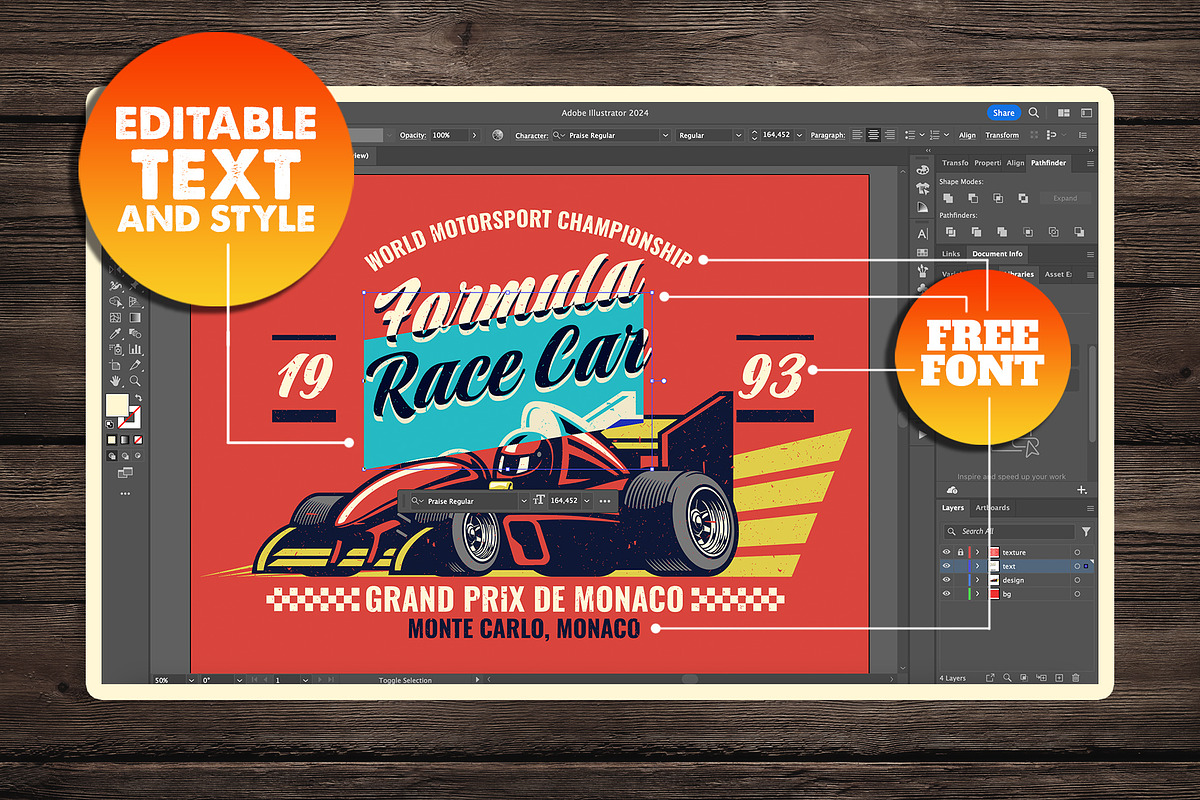Click Crop pathfinder icon
Image resolution: width=1200 pixels, height=800 pixels.
1028,232
